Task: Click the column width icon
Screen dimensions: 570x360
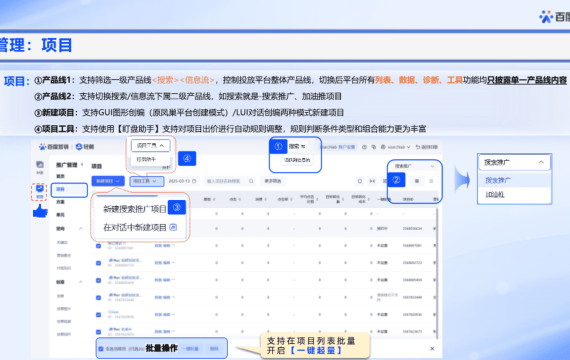Action: (x=372, y=181)
